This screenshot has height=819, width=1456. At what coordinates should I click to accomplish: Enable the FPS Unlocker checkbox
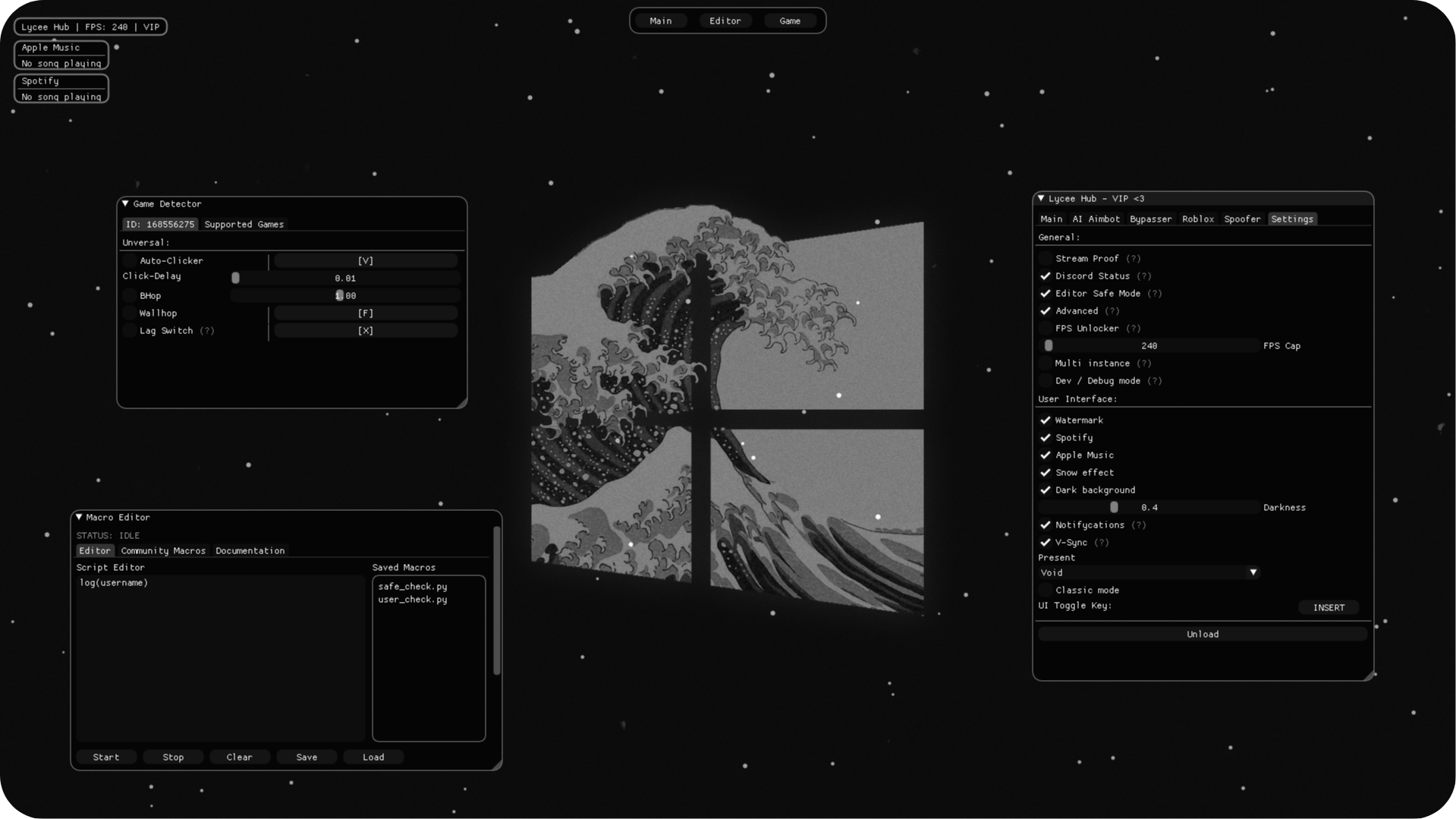[1046, 329]
